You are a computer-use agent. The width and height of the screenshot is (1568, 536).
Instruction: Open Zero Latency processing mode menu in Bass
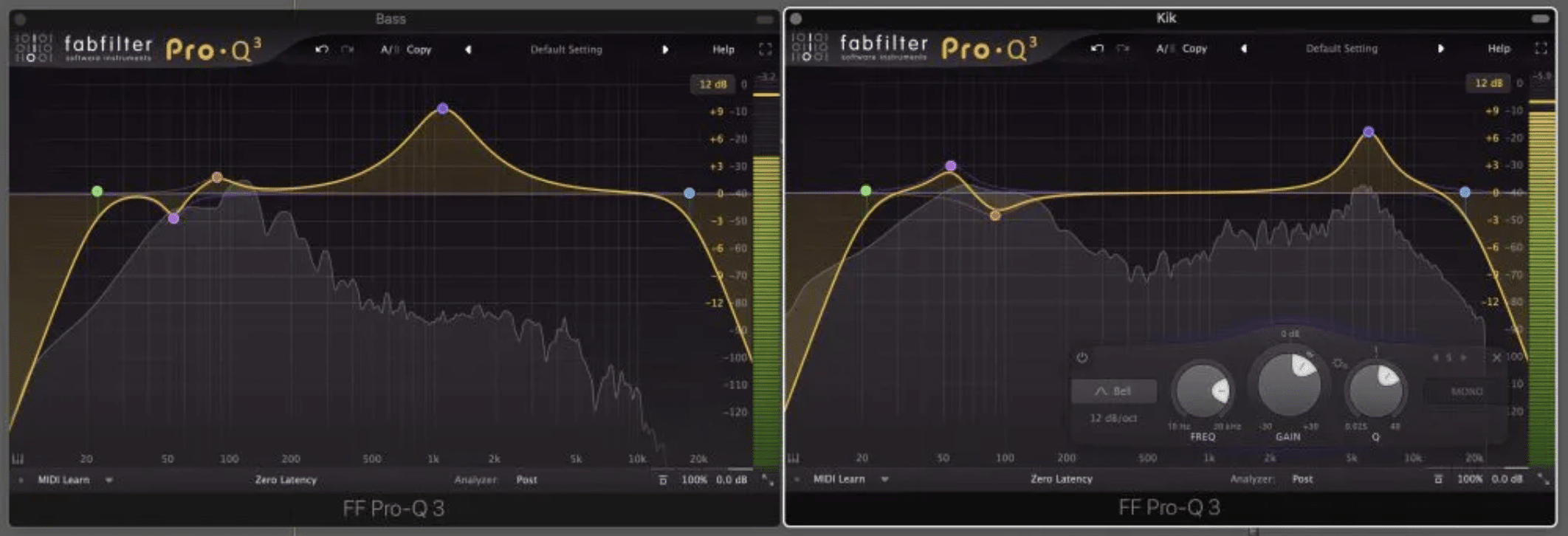(x=286, y=480)
